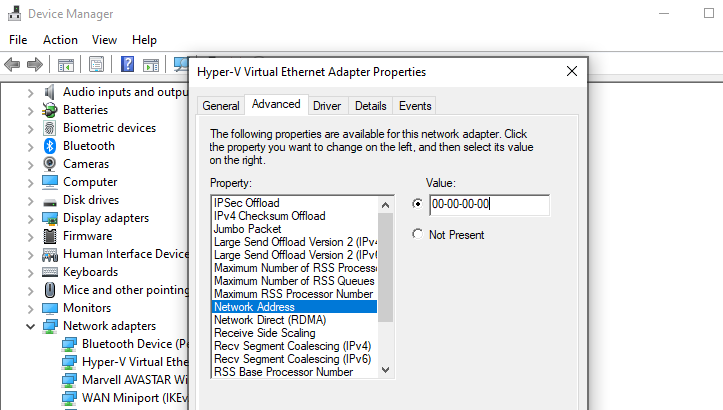Click the Display adapters category icon

tap(50, 218)
